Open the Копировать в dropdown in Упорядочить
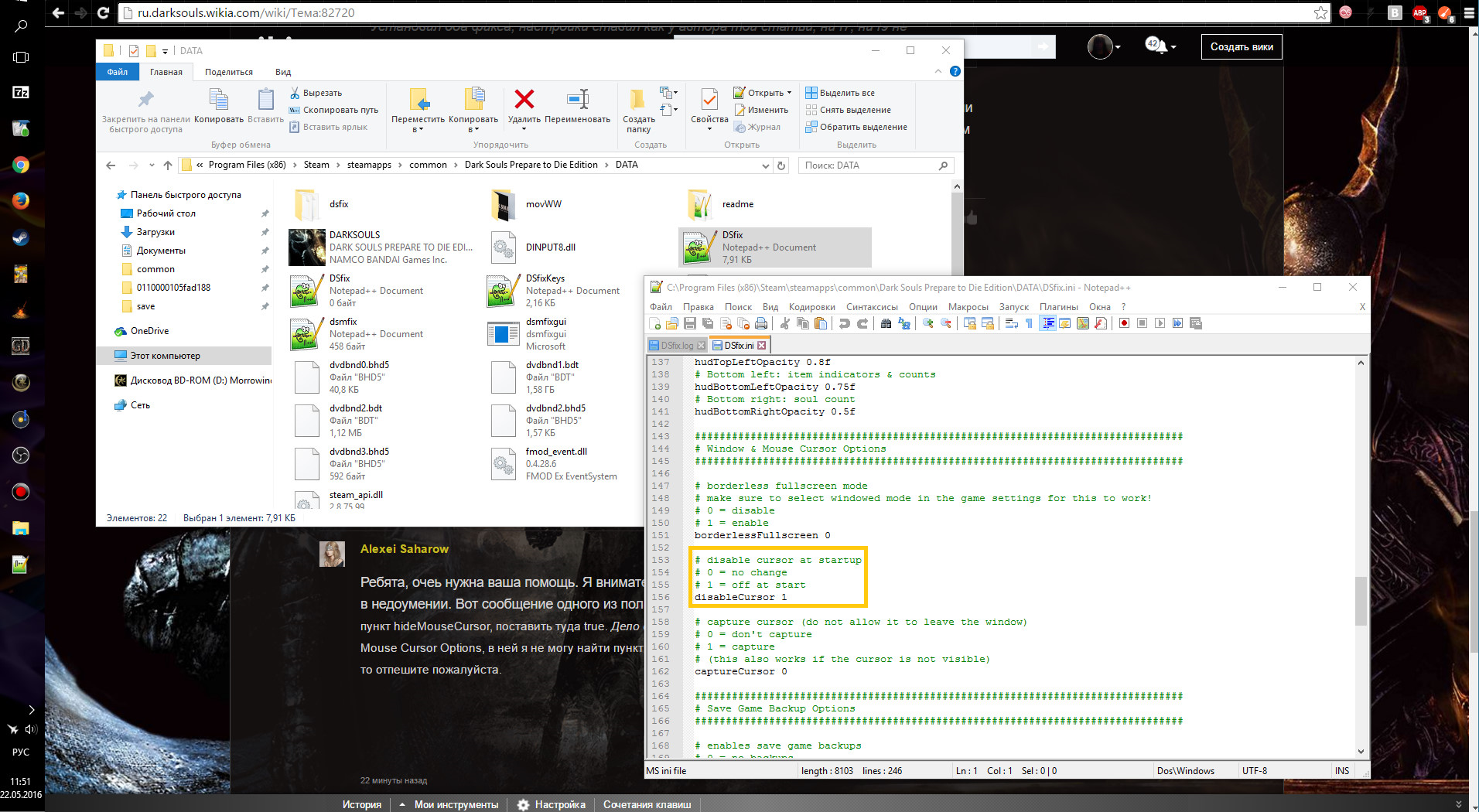Viewport: 1479px width, 812px height. click(x=473, y=124)
